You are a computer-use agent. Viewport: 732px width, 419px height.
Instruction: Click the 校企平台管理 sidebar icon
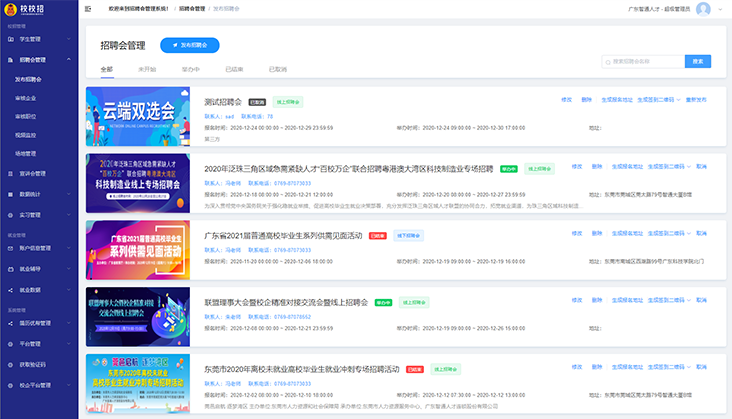[10, 385]
